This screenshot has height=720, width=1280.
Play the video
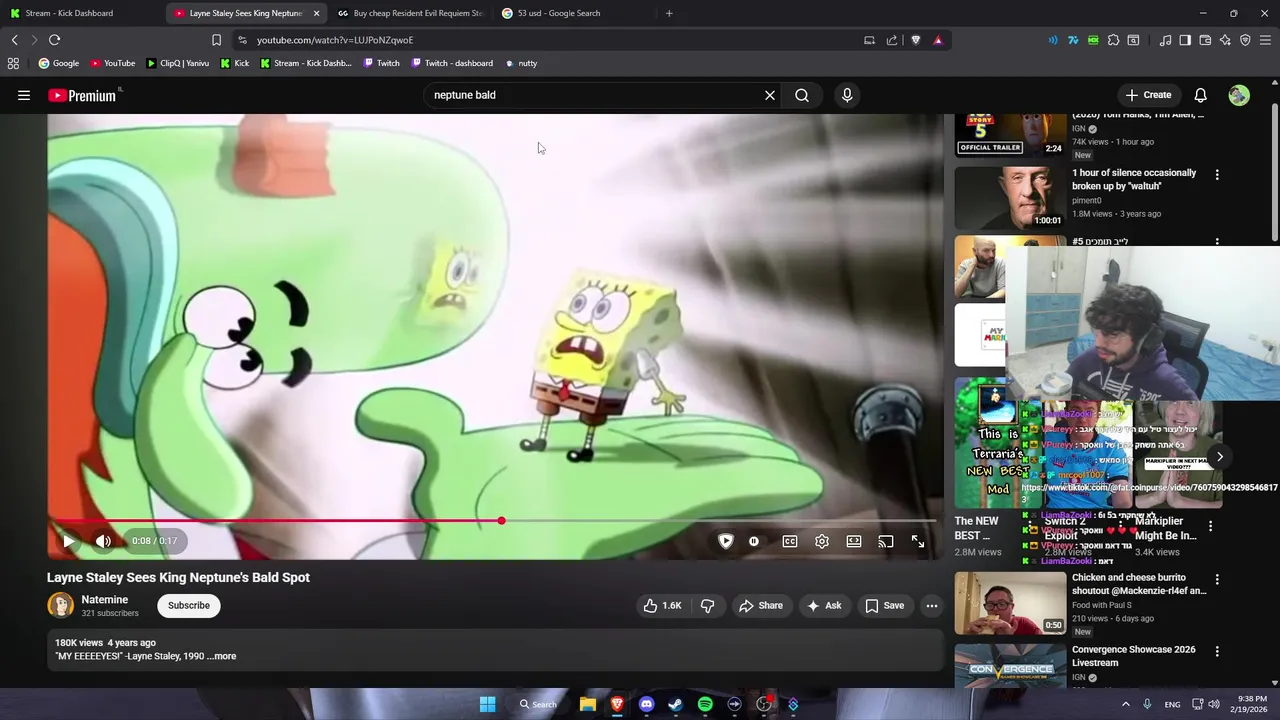pos(68,541)
